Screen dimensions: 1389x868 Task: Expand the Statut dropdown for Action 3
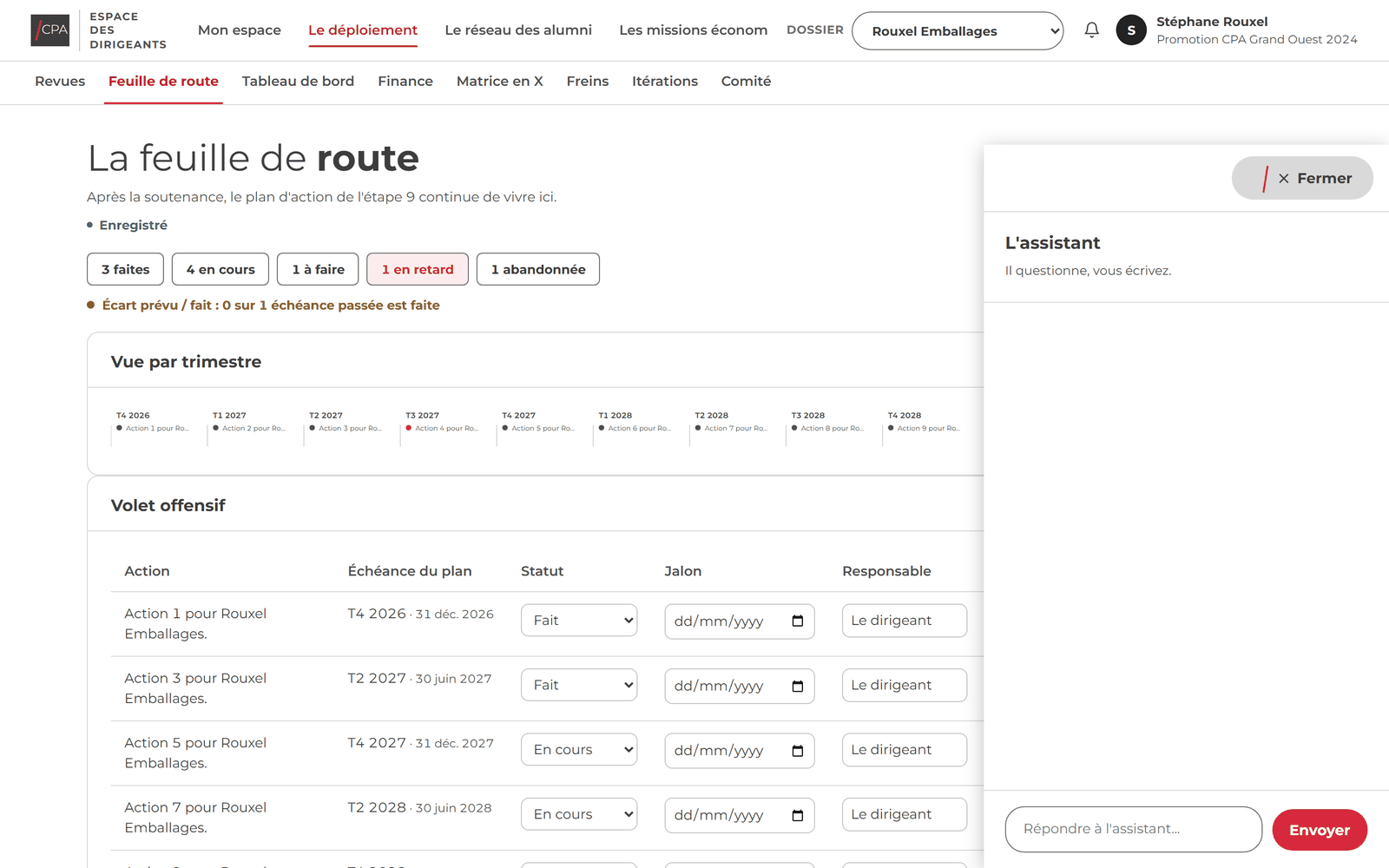(579, 686)
